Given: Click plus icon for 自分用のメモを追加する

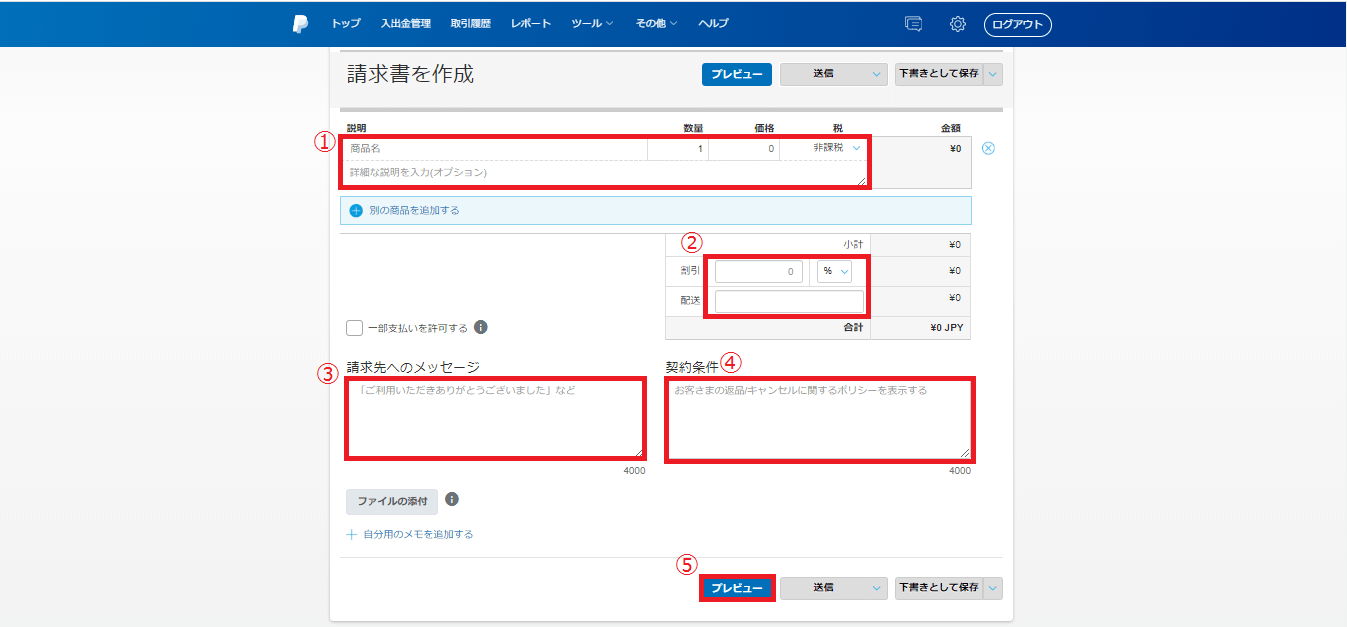Looking at the screenshot, I should point(352,534).
